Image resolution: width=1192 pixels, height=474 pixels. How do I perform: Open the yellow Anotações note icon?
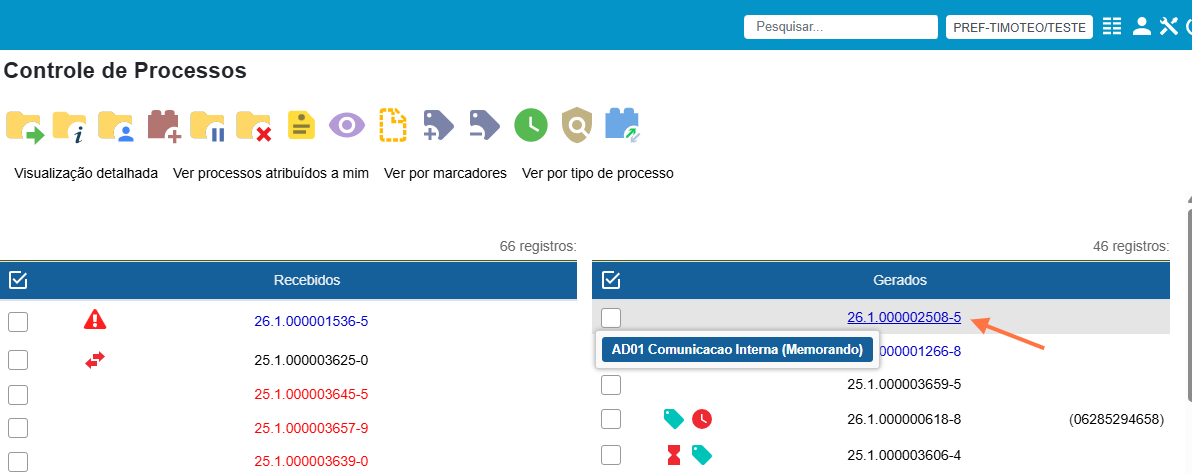(x=301, y=125)
